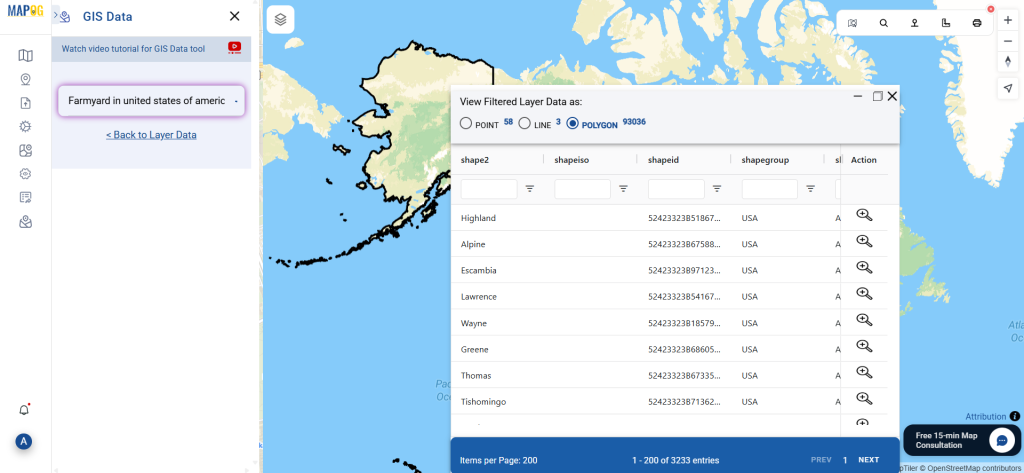
Task: Select the POLYGON radio option
Action: pos(572,124)
